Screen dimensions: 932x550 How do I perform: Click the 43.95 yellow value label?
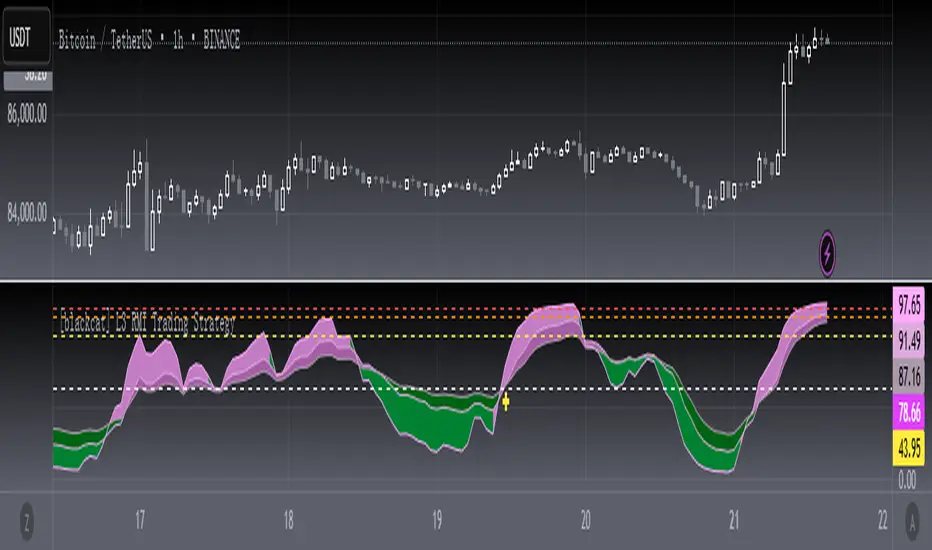click(x=909, y=448)
